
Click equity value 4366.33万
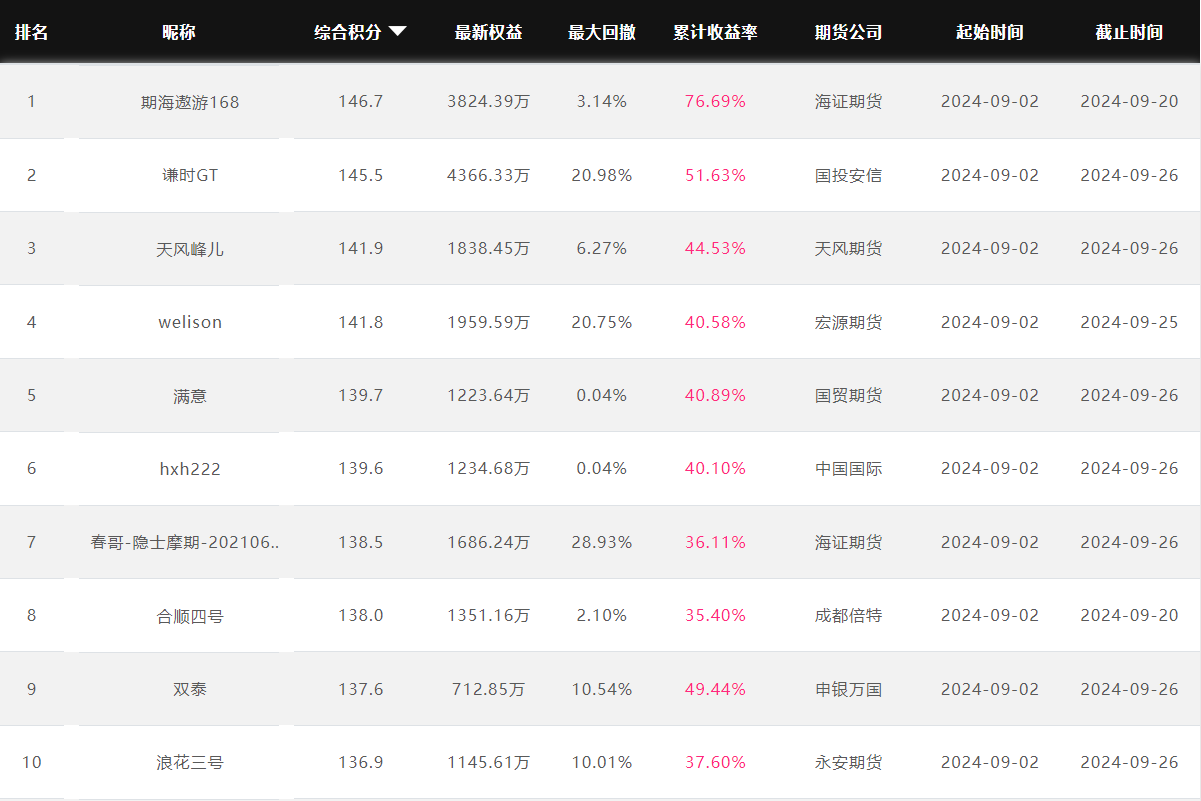coord(488,175)
